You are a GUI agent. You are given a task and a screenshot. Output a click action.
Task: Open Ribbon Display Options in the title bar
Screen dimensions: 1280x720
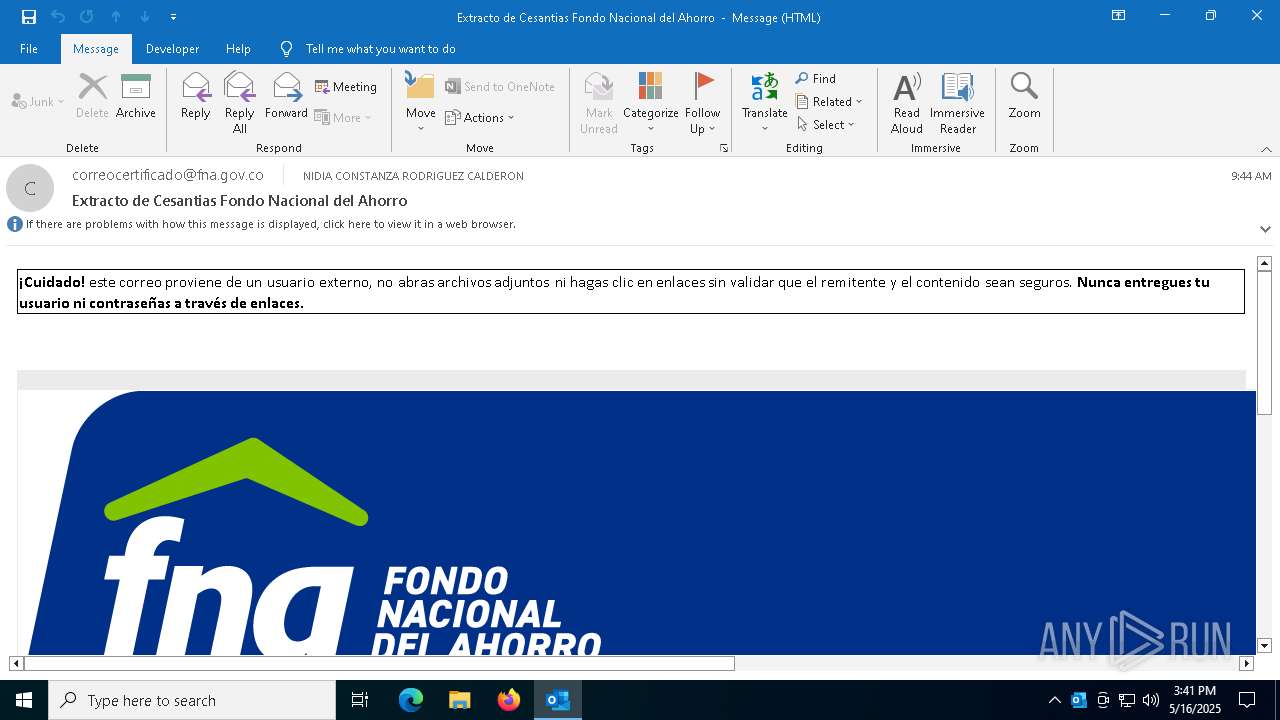pyautogui.click(x=1118, y=16)
